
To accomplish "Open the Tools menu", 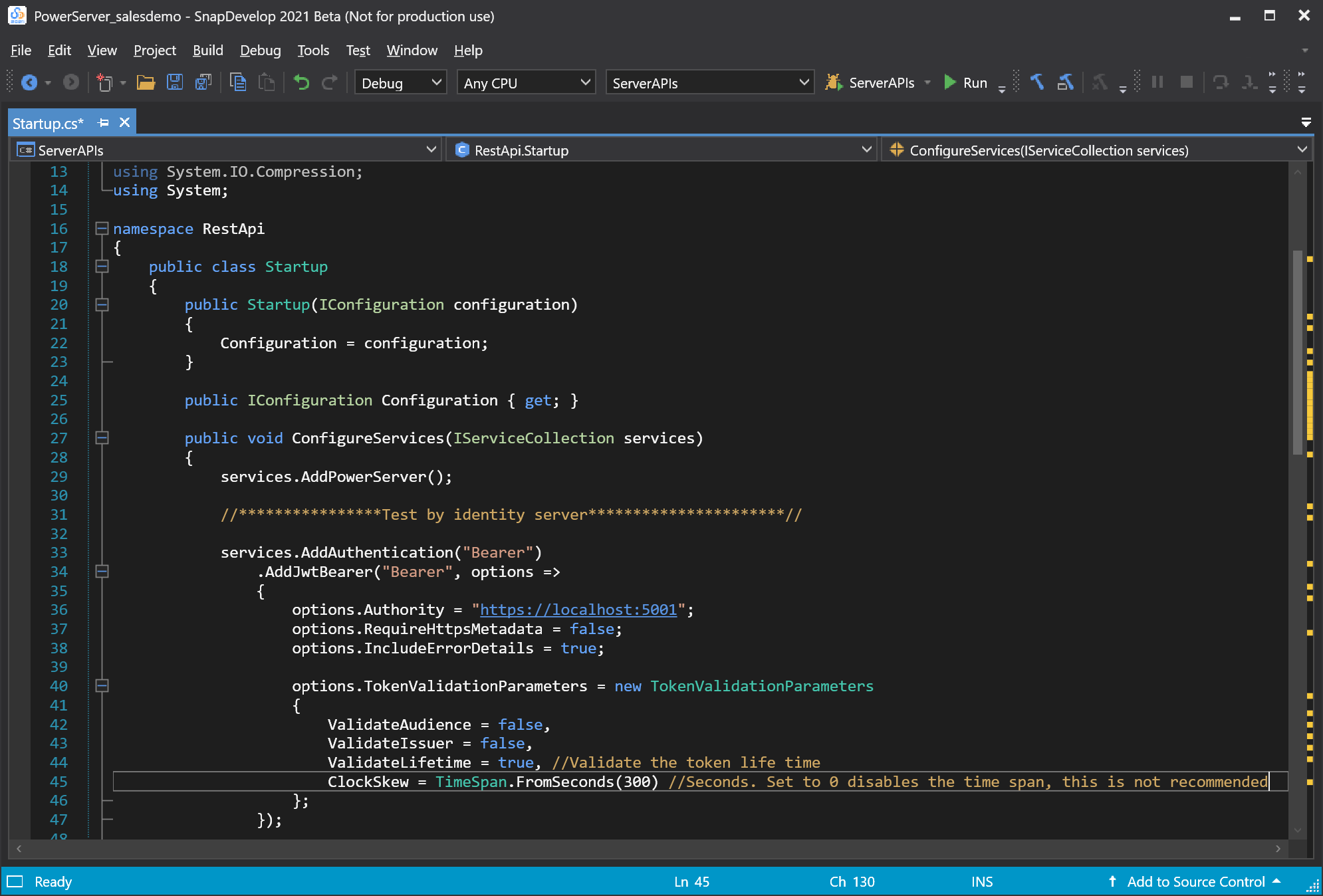I will pyautogui.click(x=313, y=51).
